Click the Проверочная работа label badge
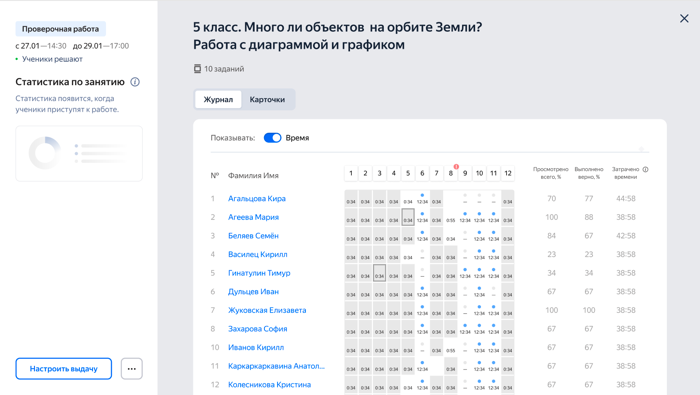 (61, 29)
